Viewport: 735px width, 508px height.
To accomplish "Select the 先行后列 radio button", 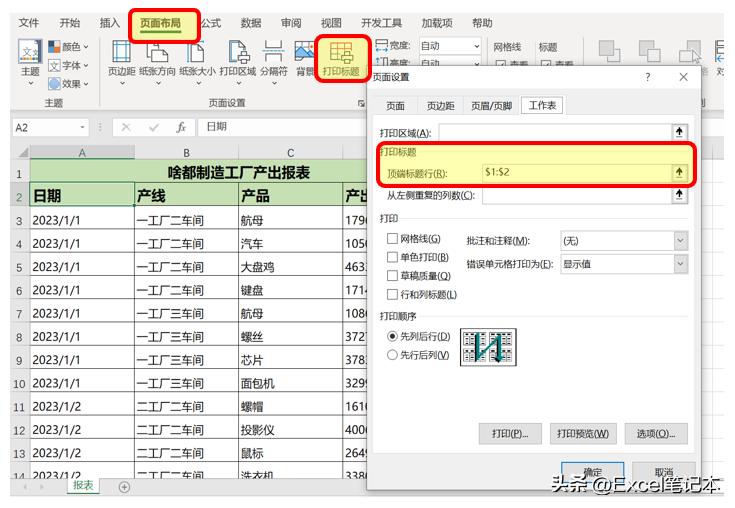I will click(x=392, y=355).
